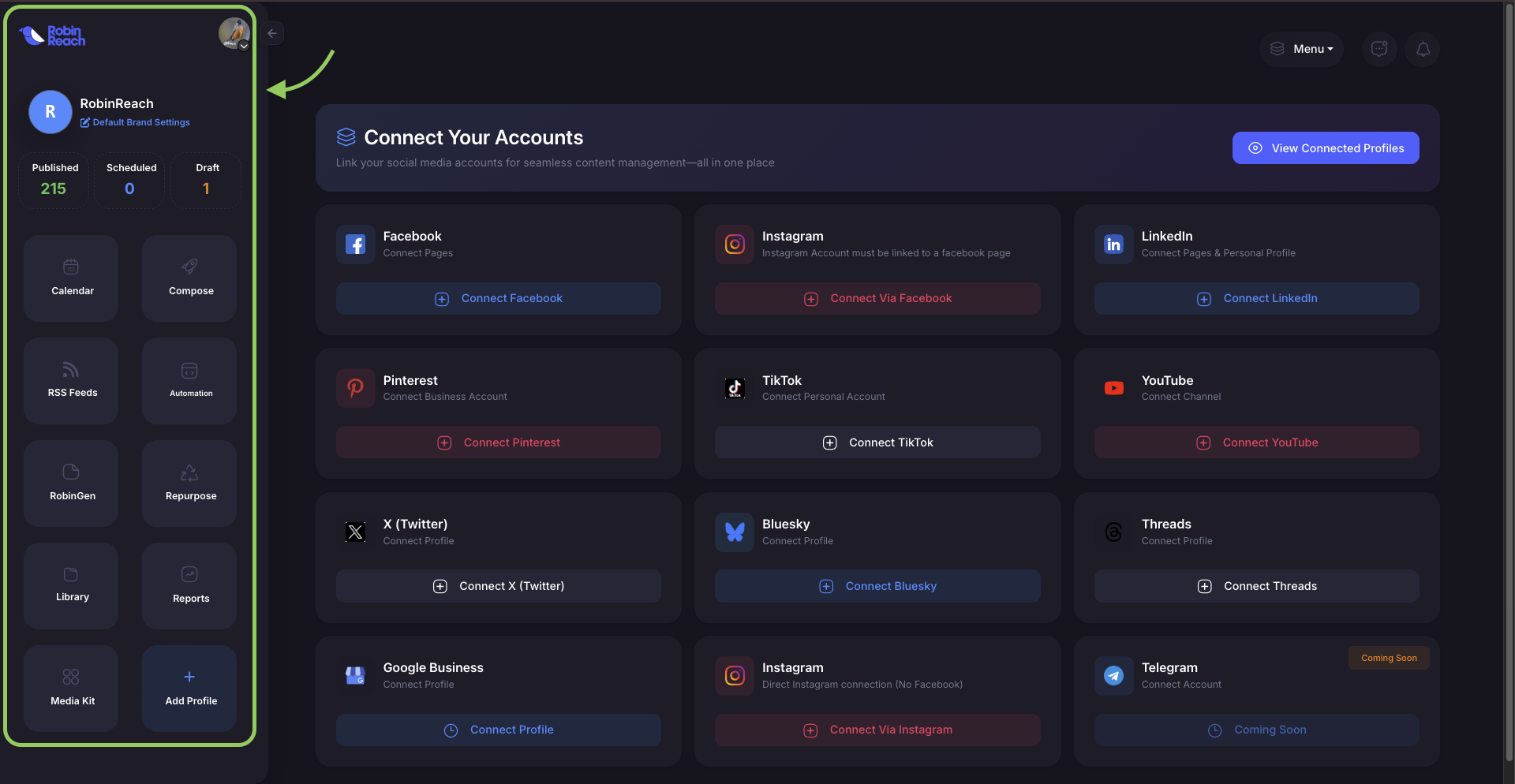Click Connect Facebook button
Image resolution: width=1515 pixels, height=784 pixels.
pos(499,298)
